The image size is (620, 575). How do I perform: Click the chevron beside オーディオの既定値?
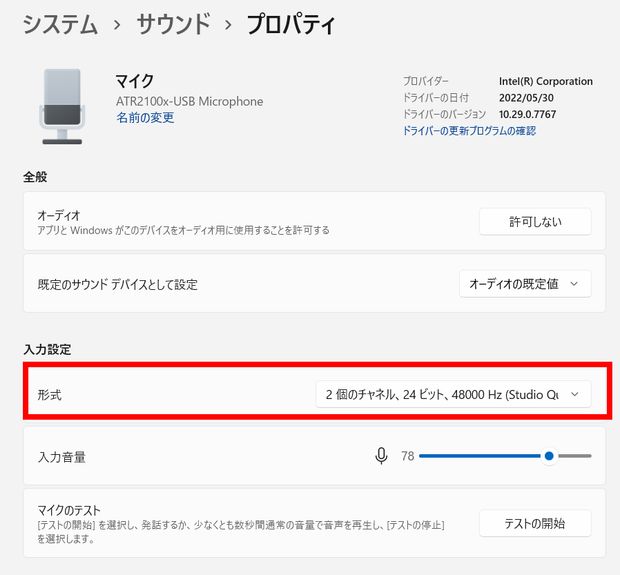(574, 284)
